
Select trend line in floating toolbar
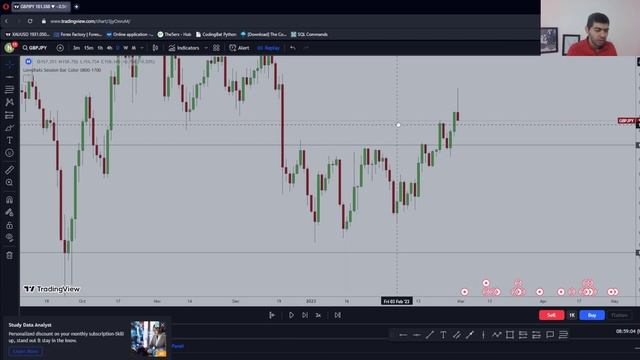tap(429, 335)
